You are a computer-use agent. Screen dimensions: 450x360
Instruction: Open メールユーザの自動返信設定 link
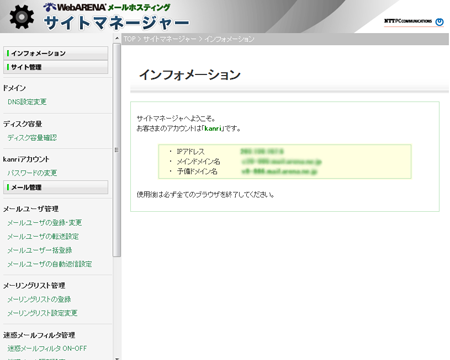point(50,264)
